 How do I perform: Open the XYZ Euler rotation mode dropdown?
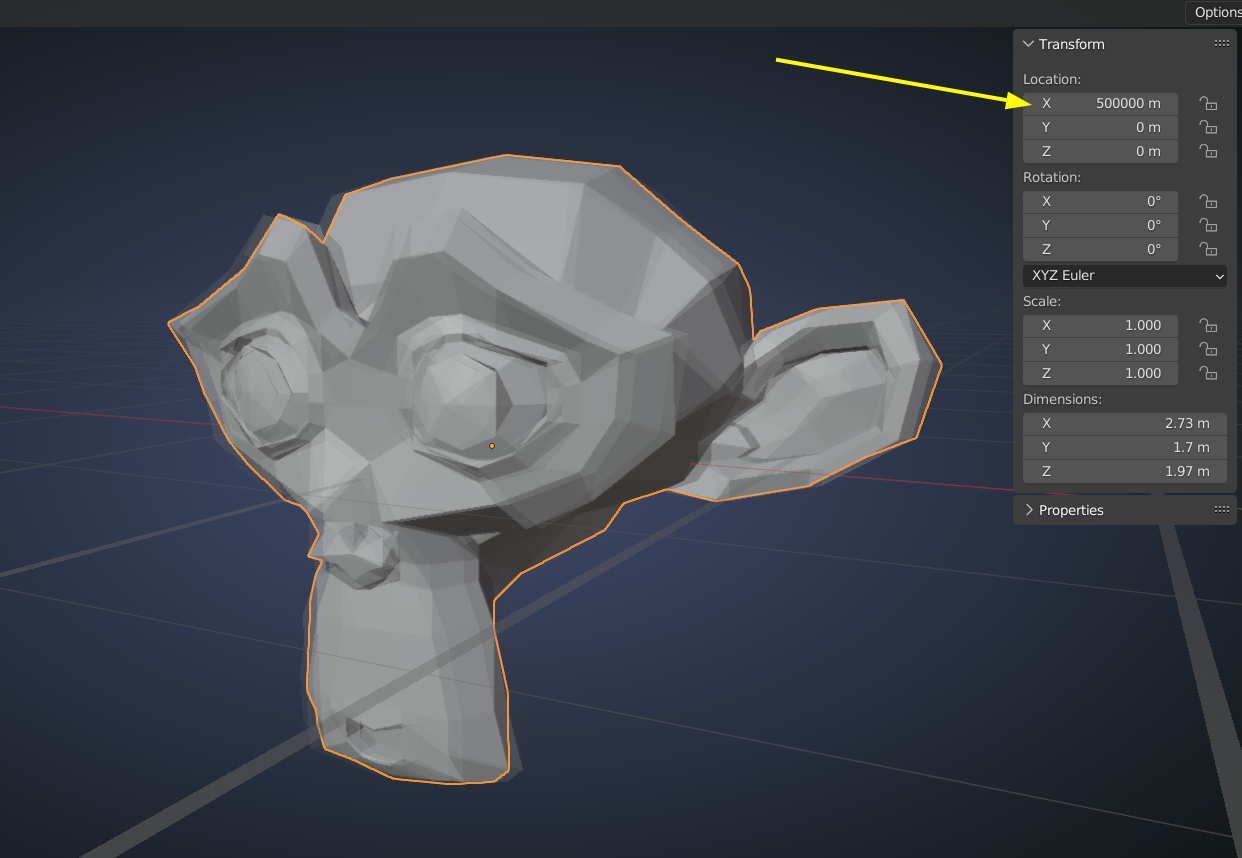tap(1125, 275)
